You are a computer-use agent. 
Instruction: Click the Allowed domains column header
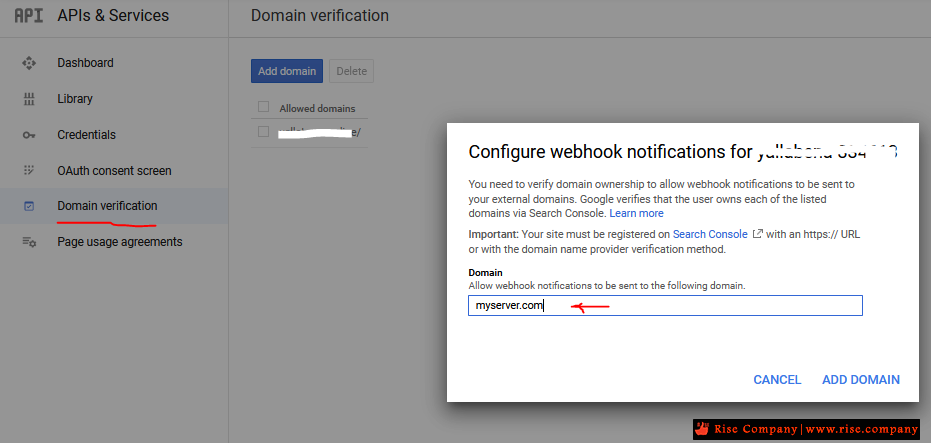coord(317,109)
